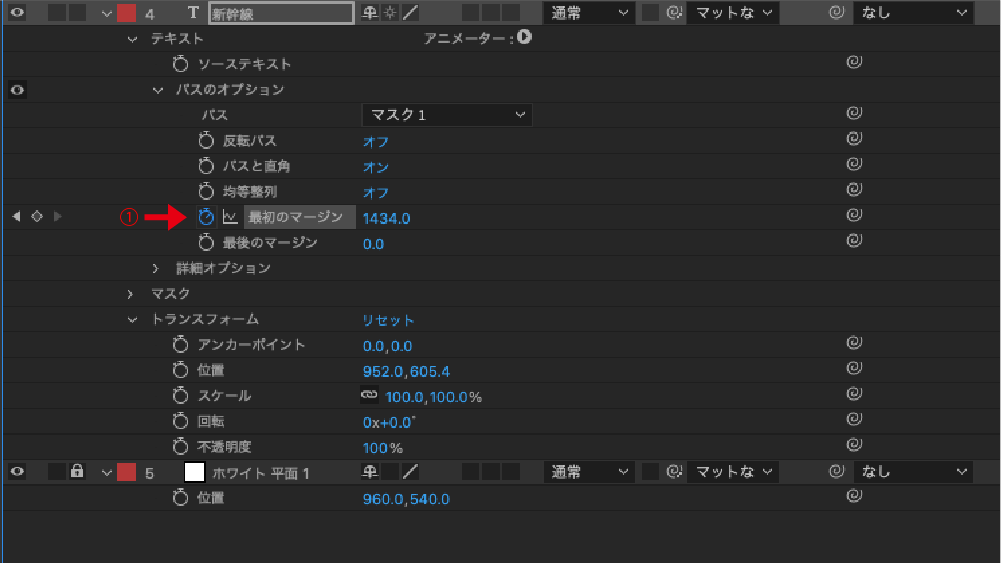Toggle continuously rasterize switch on layer 4
The image size is (1001, 563).
(x=389, y=13)
